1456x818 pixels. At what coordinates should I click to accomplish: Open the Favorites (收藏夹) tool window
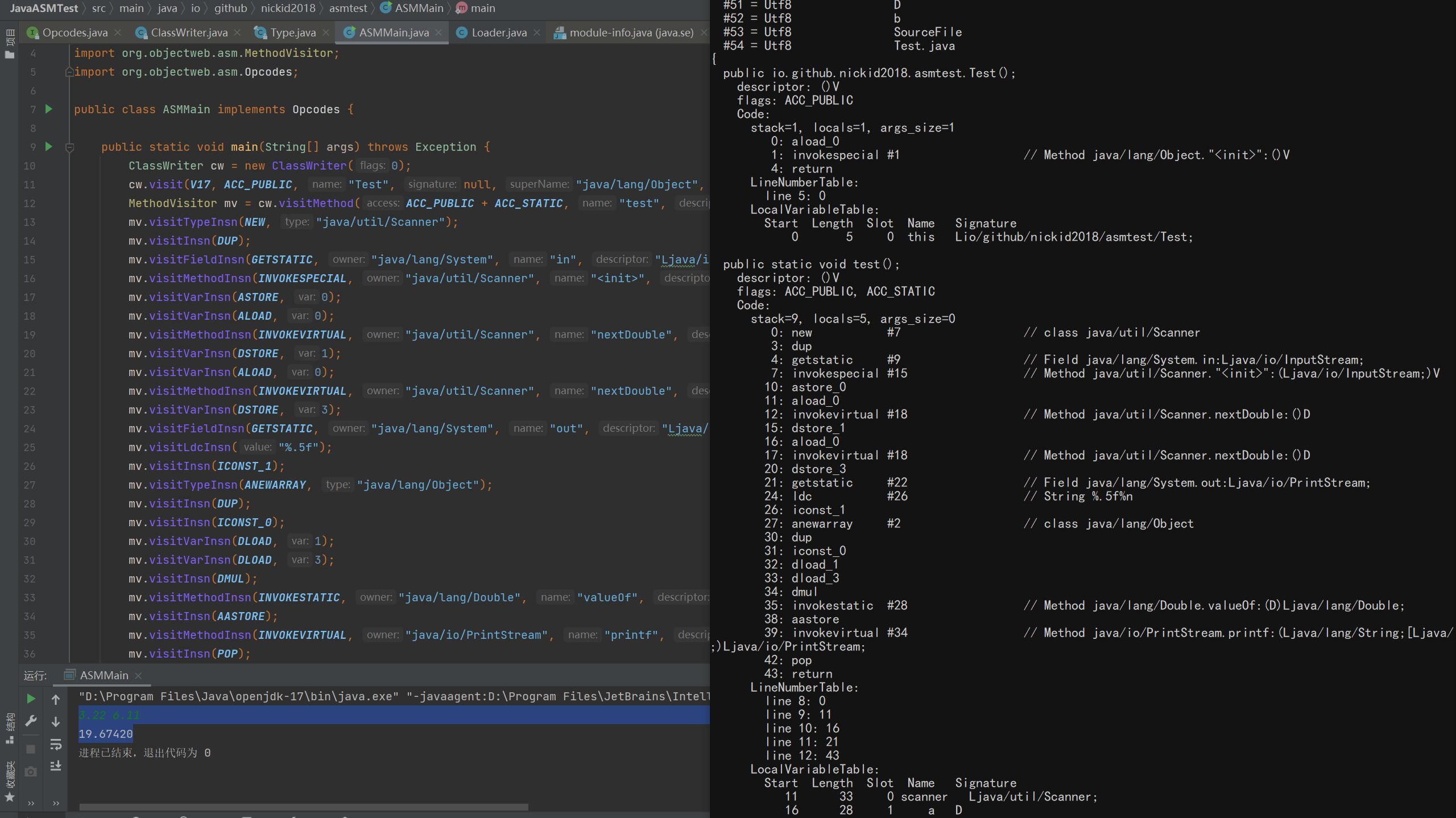(x=10, y=780)
